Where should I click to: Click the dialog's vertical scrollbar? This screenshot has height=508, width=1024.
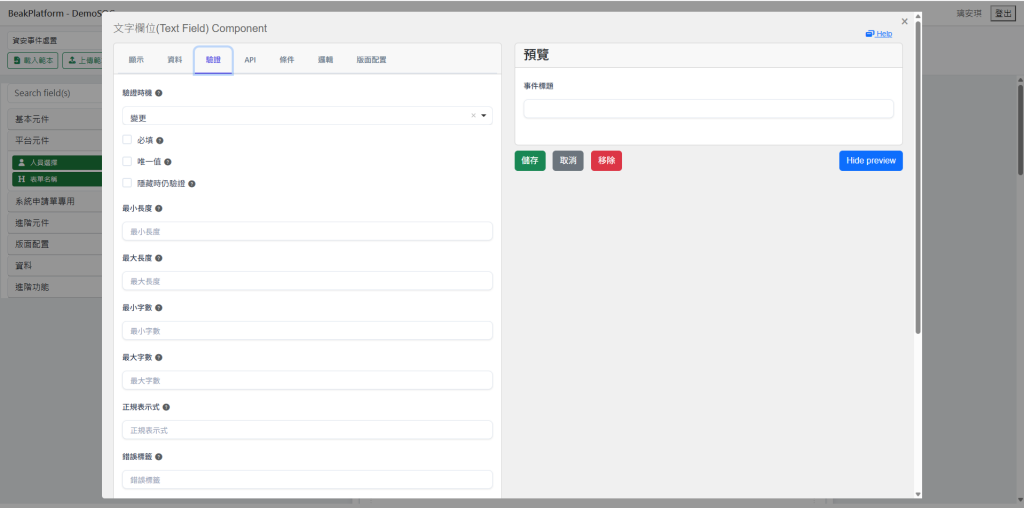918,178
